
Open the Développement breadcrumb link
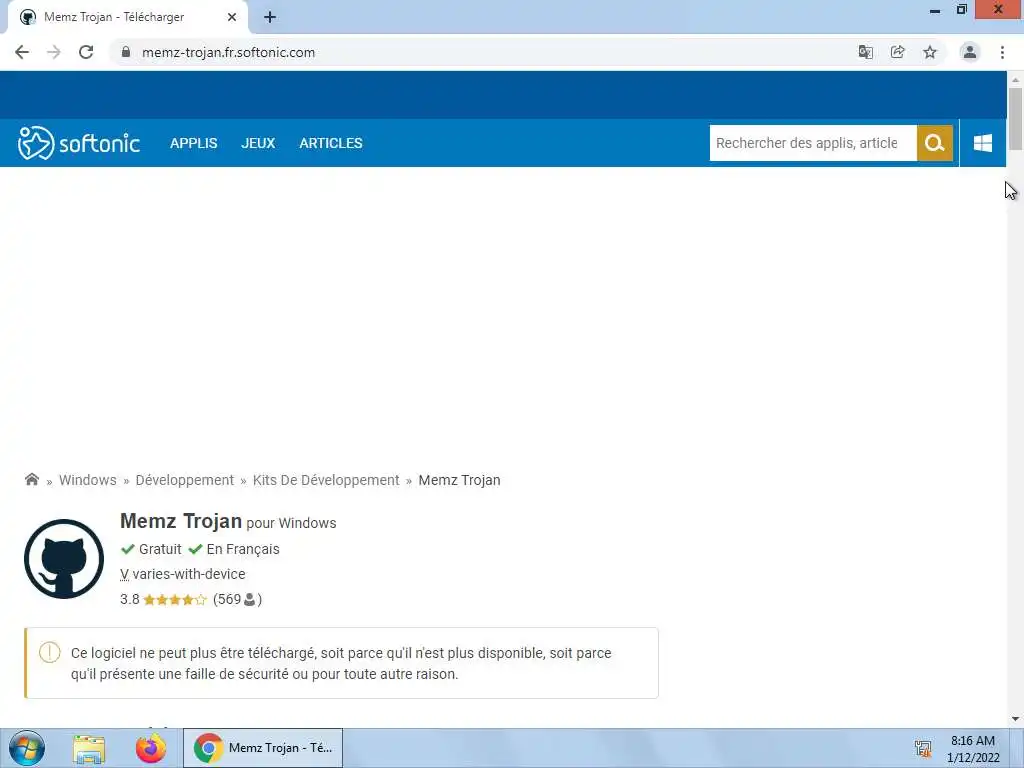coord(184,480)
